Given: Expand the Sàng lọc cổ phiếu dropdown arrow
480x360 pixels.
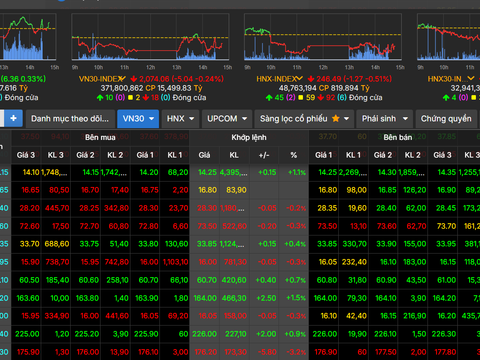Looking at the screenshot, I should tap(347, 119).
